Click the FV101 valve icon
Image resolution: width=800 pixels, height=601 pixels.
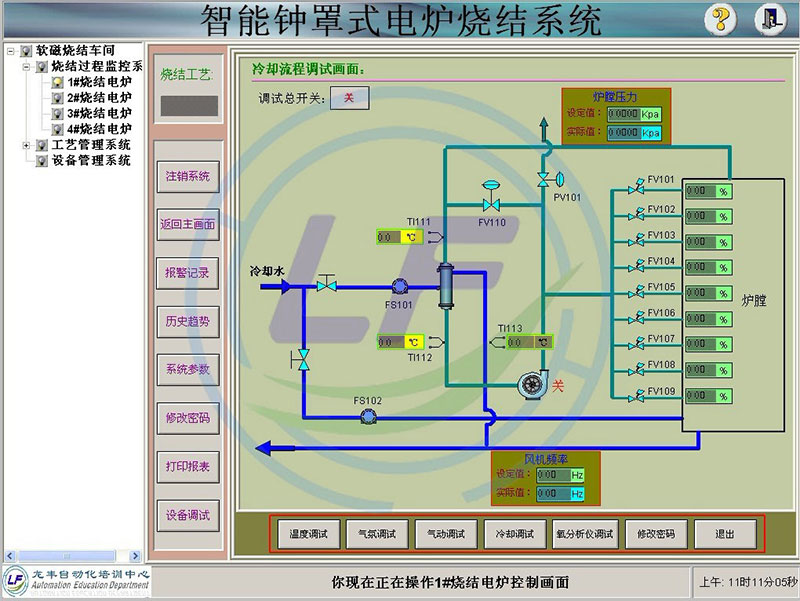(x=634, y=189)
